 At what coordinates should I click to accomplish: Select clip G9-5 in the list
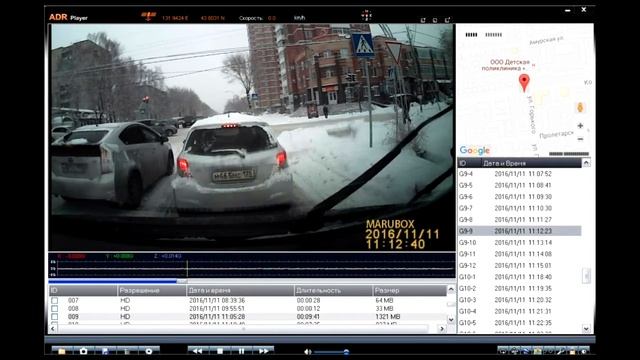point(520,185)
